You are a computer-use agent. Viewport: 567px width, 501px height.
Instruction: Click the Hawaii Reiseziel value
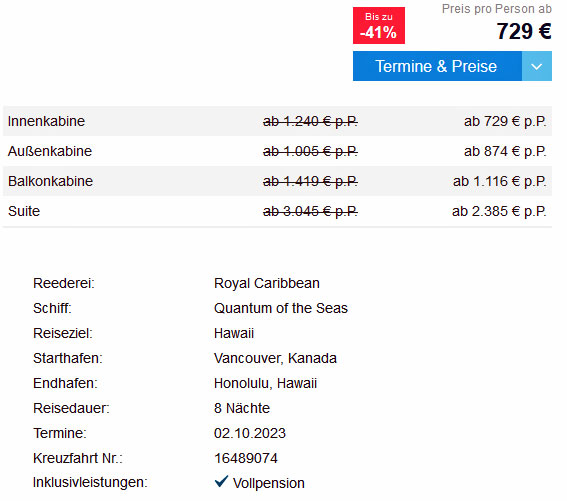coord(234,333)
